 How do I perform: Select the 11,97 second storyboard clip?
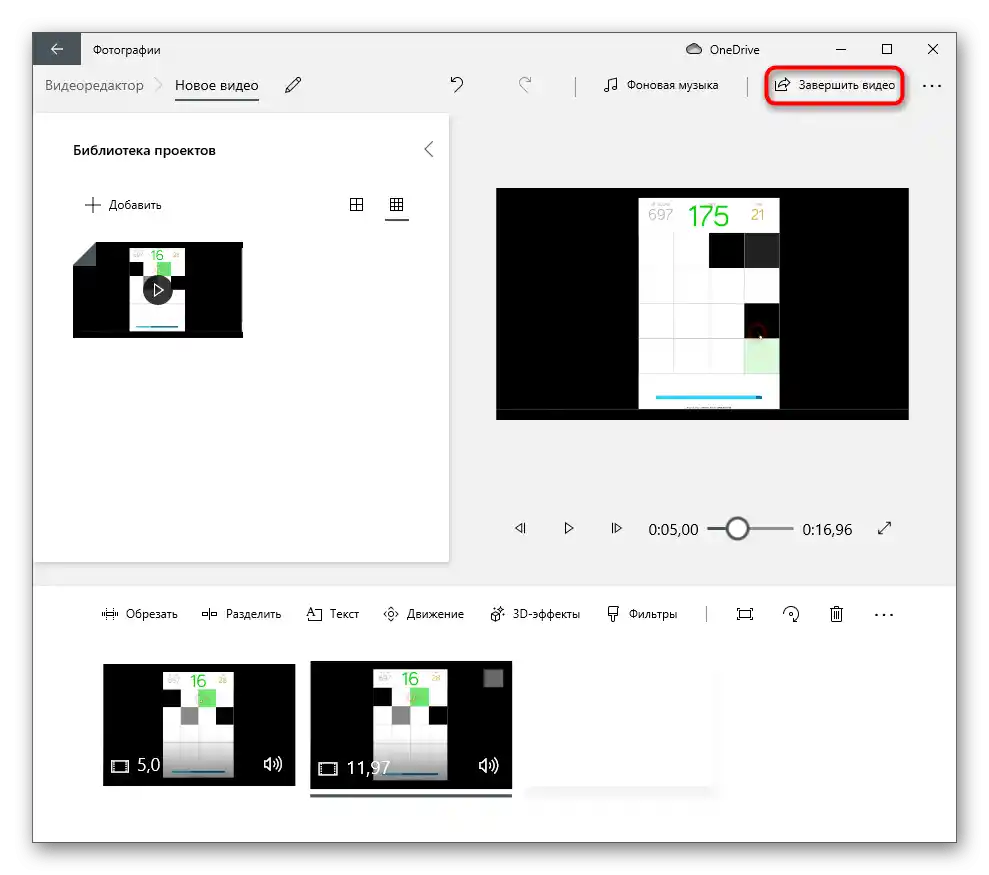point(411,725)
